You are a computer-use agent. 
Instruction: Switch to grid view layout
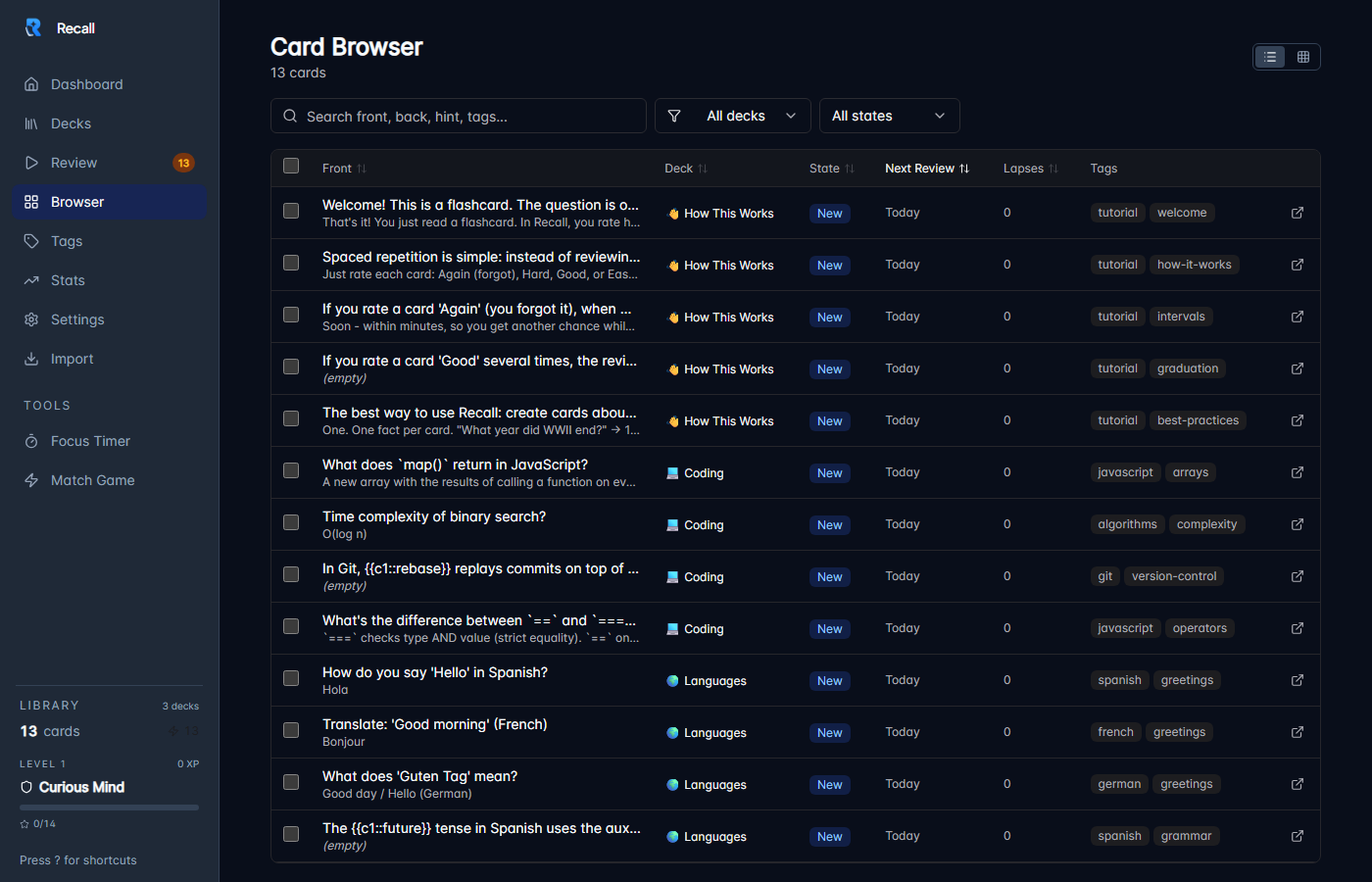tap(1303, 57)
